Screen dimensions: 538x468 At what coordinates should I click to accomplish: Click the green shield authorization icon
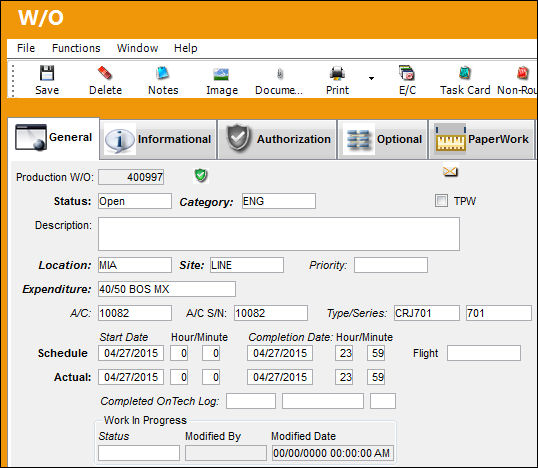[201, 175]
